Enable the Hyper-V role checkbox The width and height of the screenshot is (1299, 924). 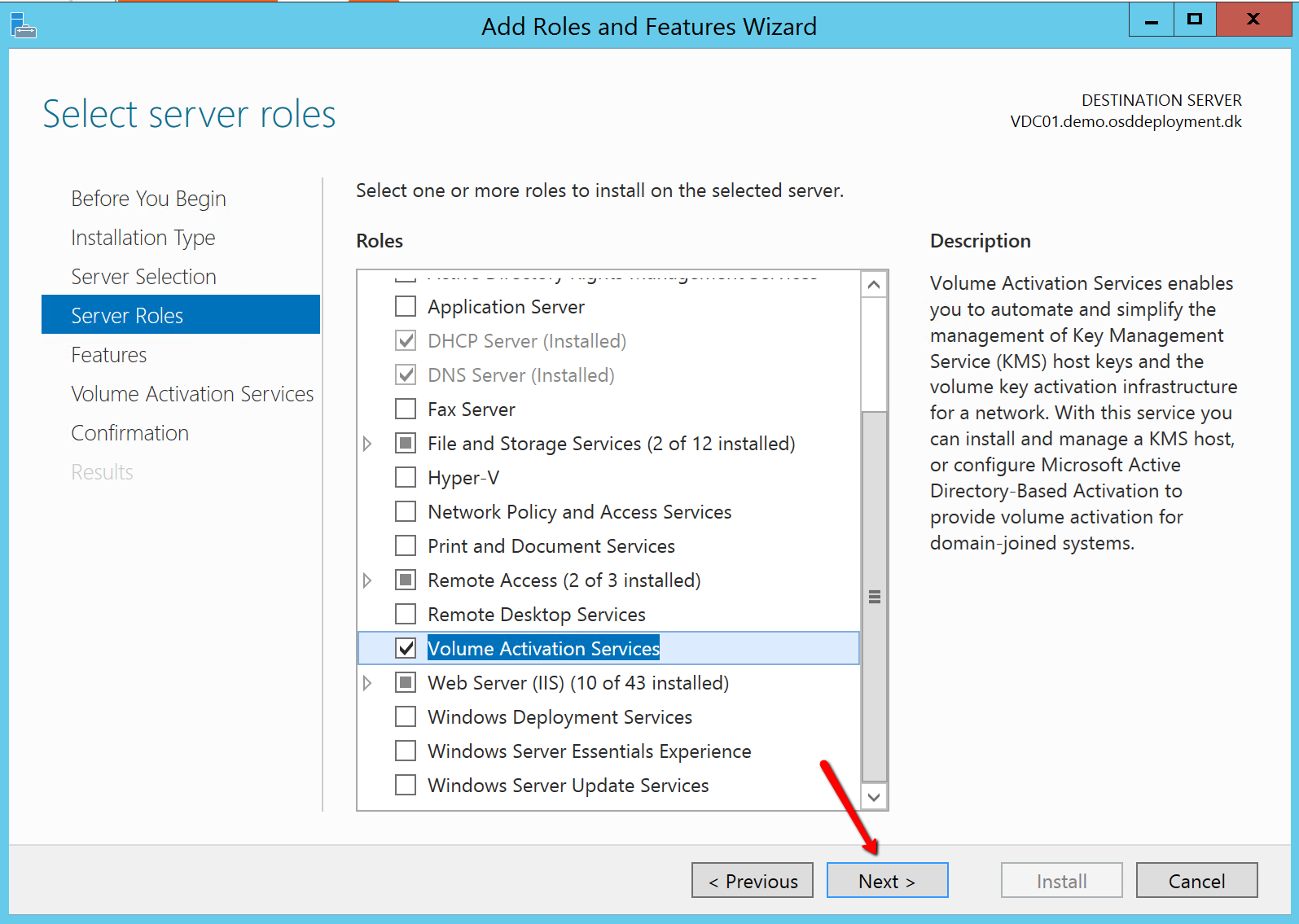pos(406,477)
